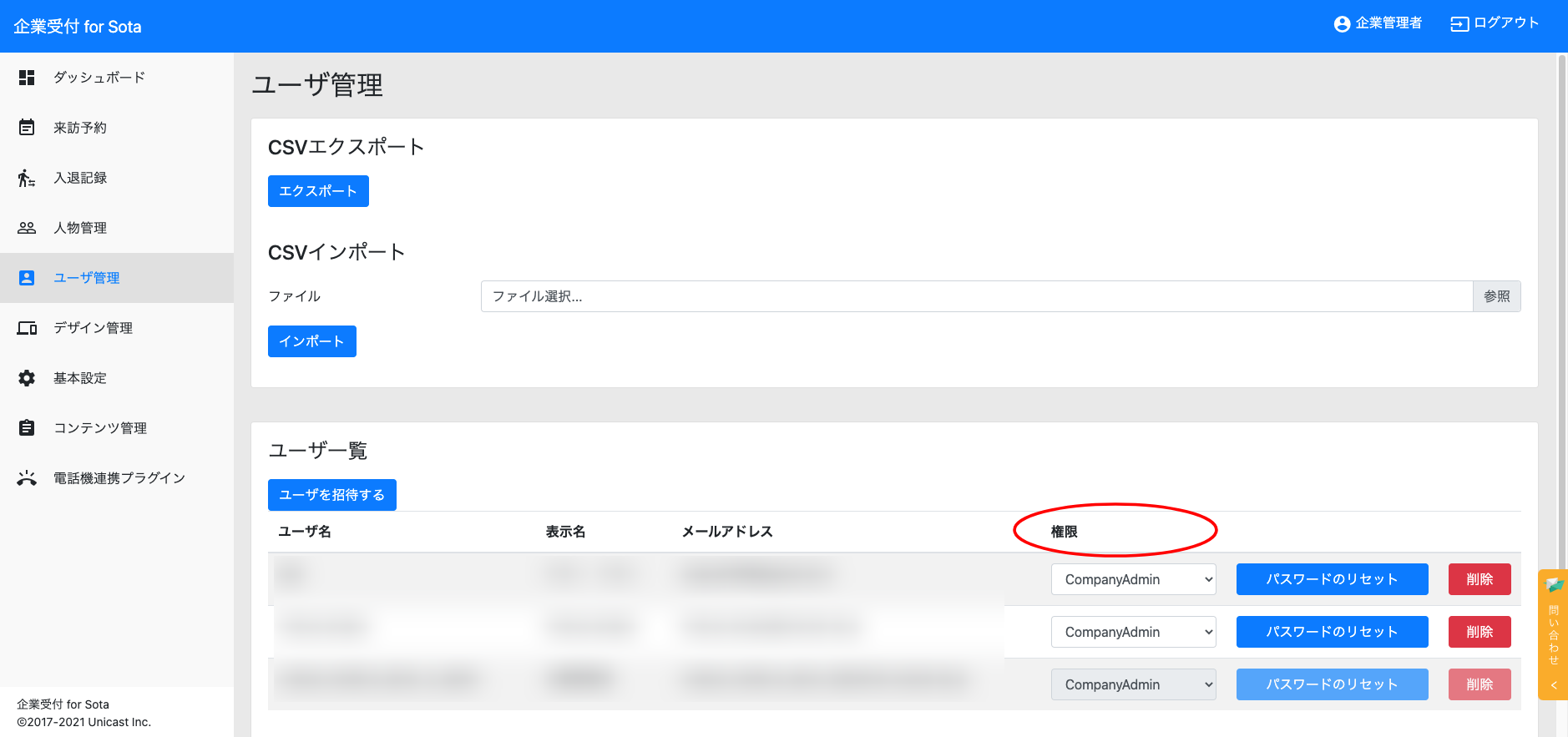Click the CSVエクスポート heading

[346, 147]
